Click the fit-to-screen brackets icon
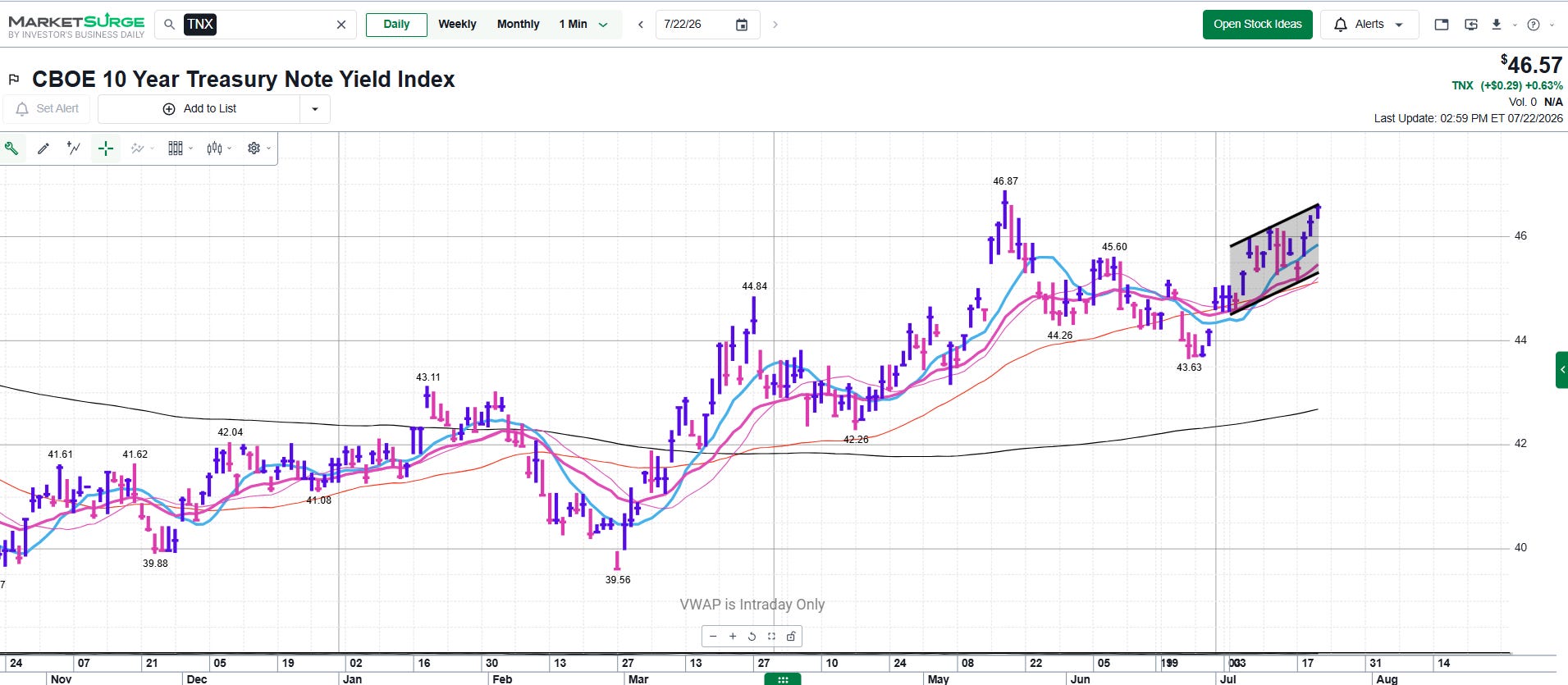Screen dimensions: 1568x685 point(771,637)
